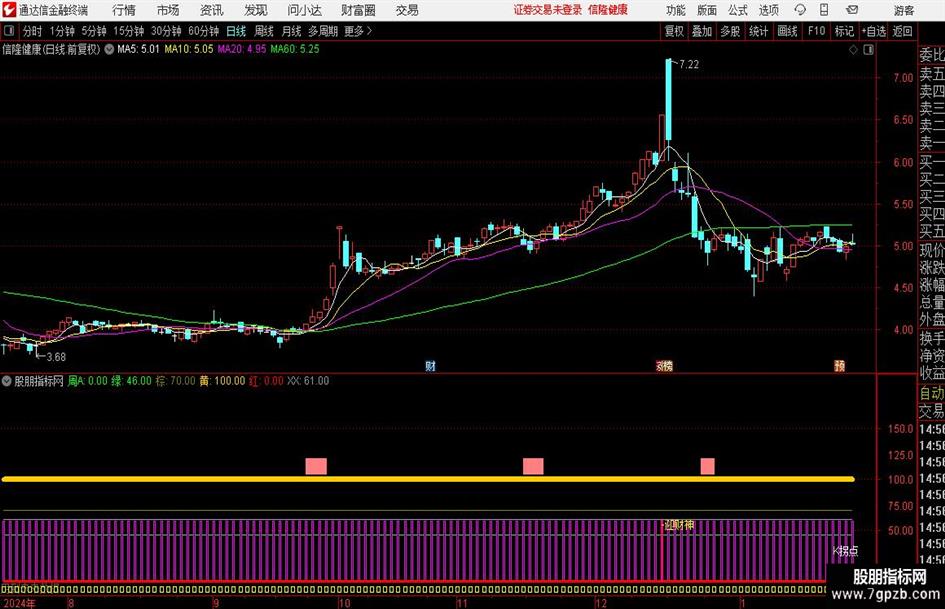Switch to the 月线 monthly tab
The height and width of the screenshot is (609, 945).
292,31
